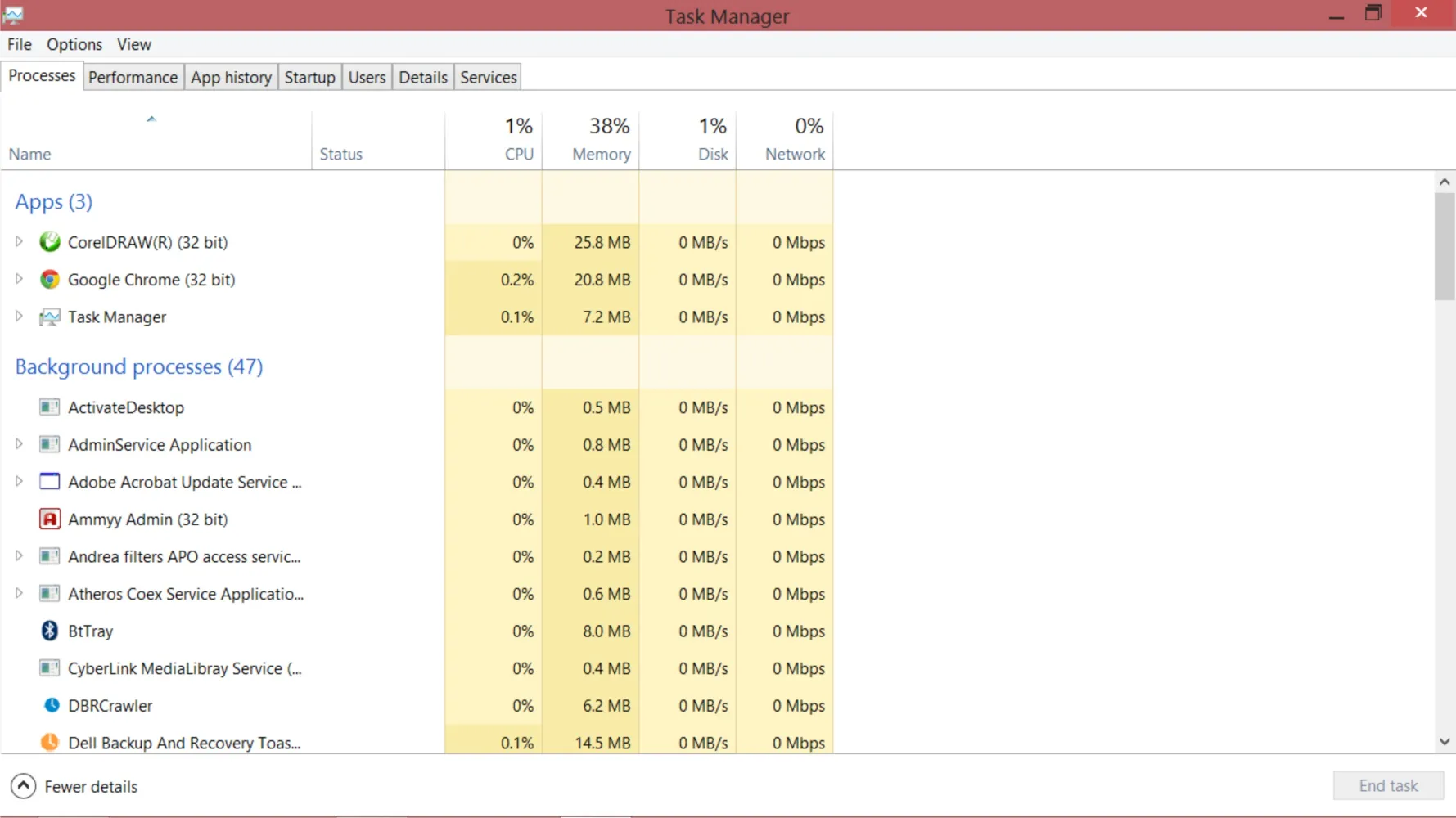Click the CorelDRAW green balloon icon
The width and height of the screenshot is (1456, 818).
point(50,241)
